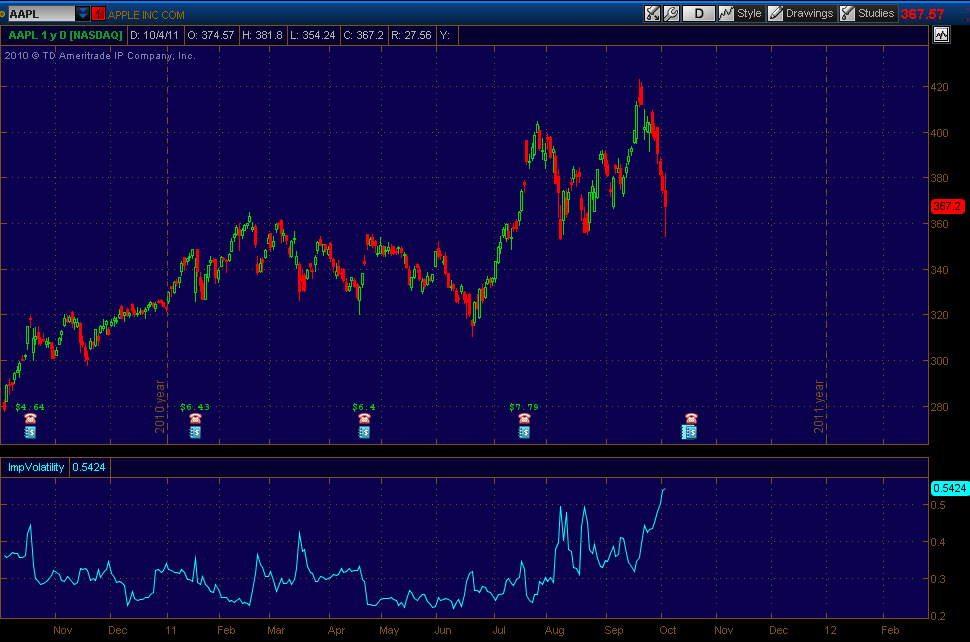Click the earnings phone icon above $4.64
The width and height of the screenshot is (970, 642).
(x=28, y=418)
